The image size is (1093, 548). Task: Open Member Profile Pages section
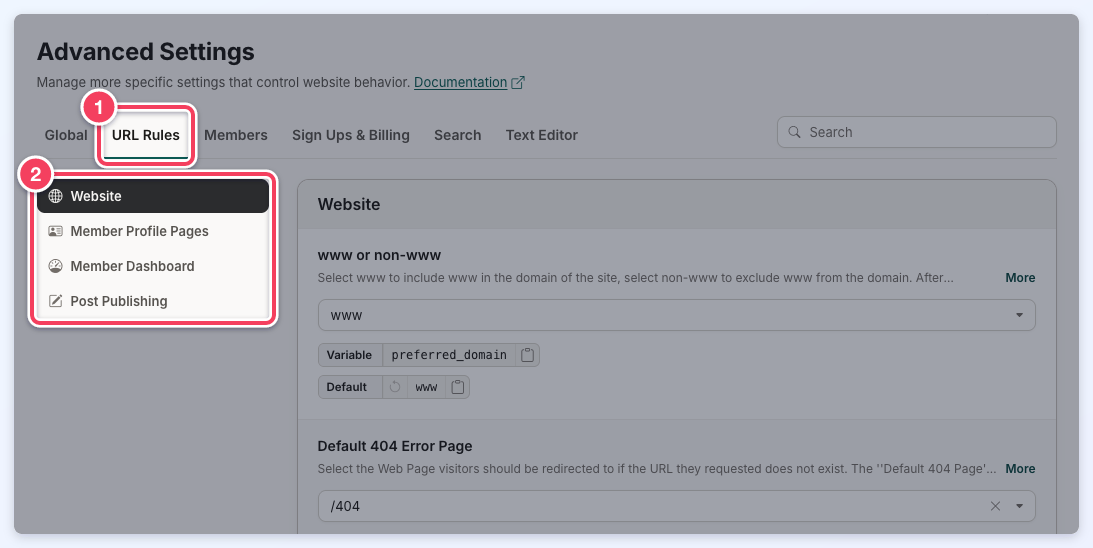point(153,231)
